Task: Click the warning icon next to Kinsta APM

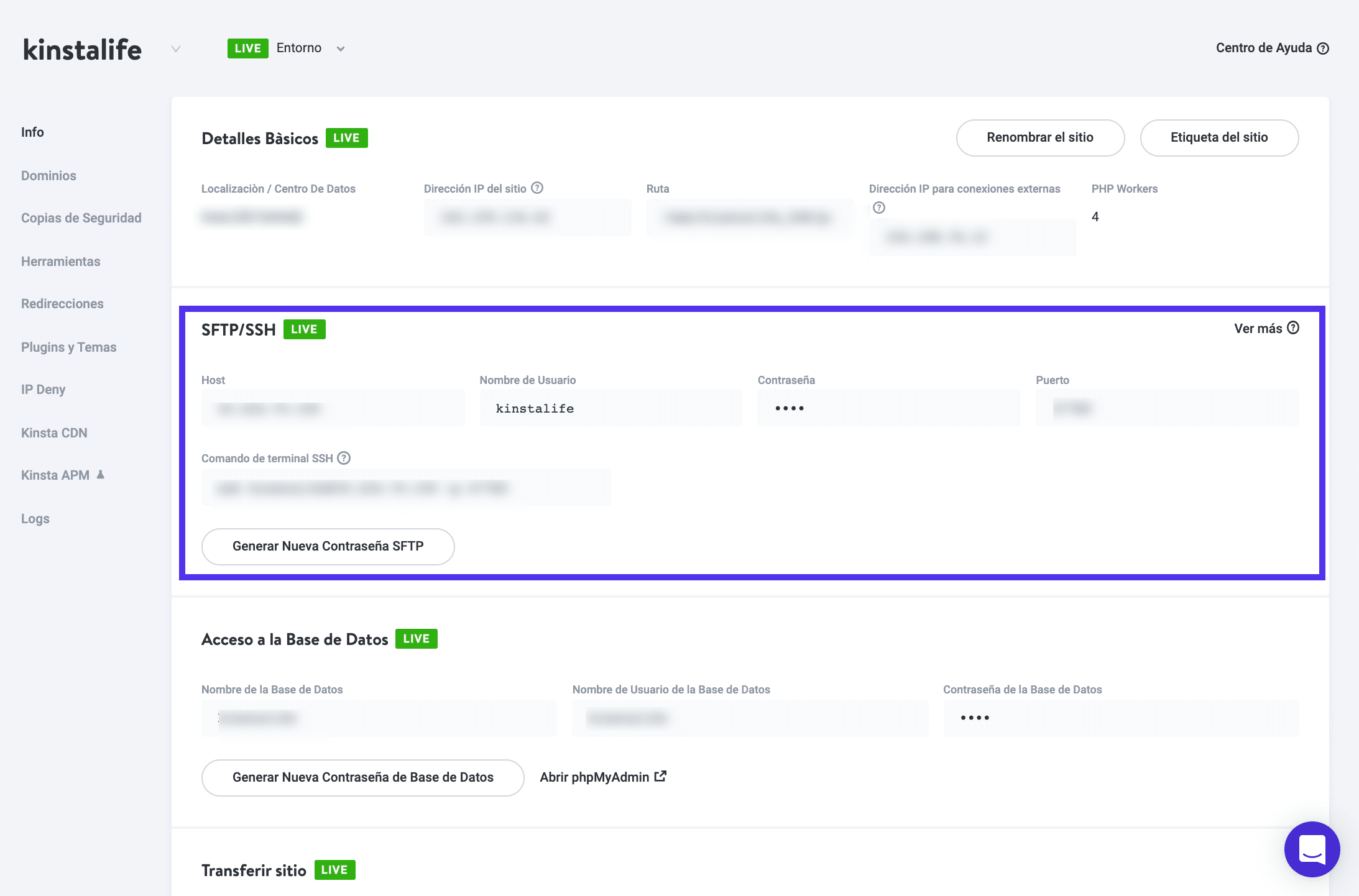Action: click(x=100, y=473)
